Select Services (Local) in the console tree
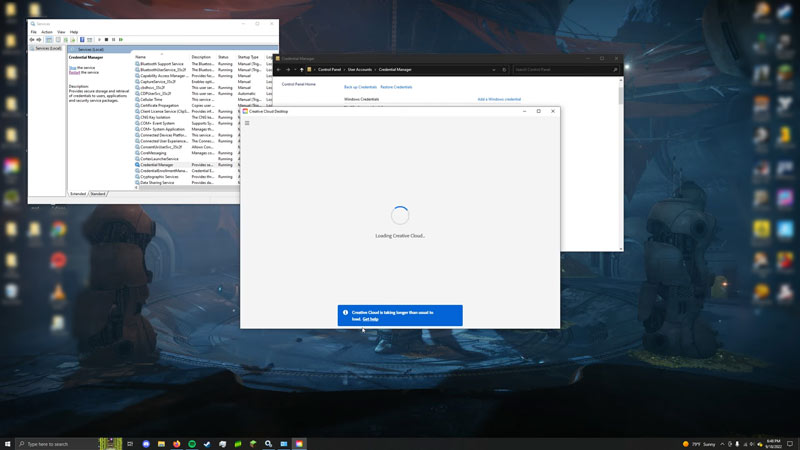This screenshot has width=800, height=450. 48,48
